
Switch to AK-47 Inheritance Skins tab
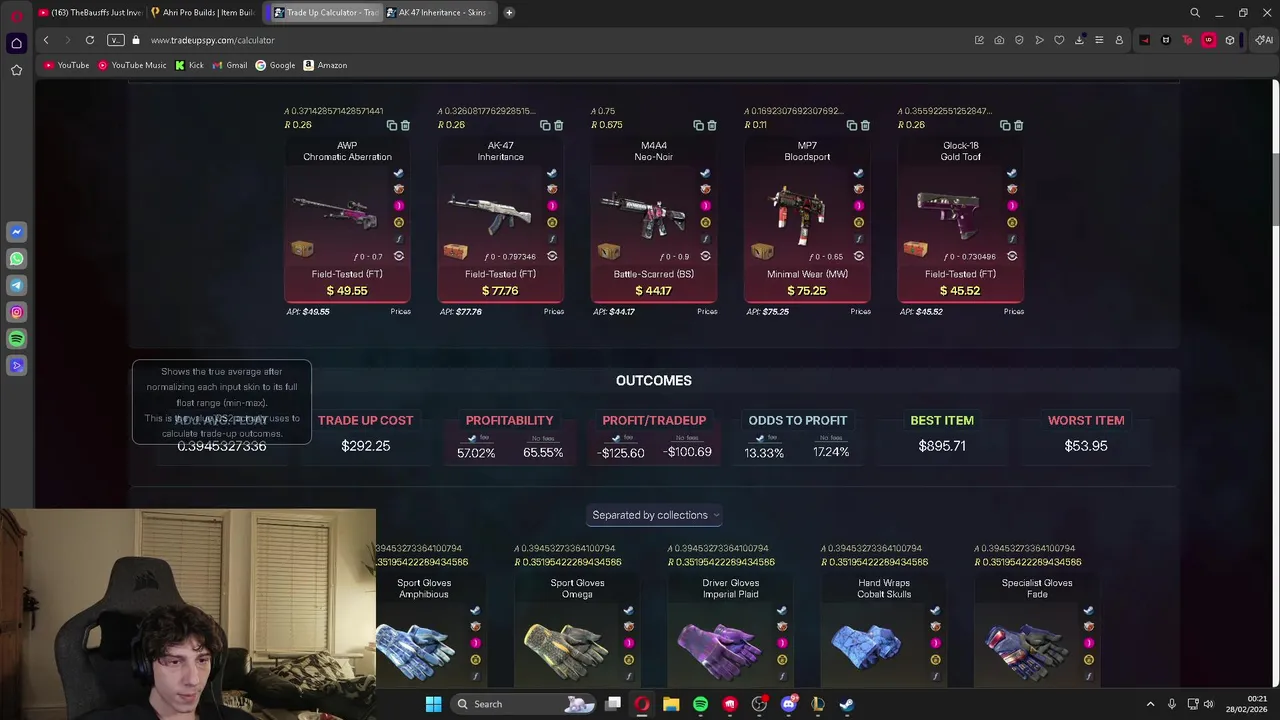tap(438, 12)
